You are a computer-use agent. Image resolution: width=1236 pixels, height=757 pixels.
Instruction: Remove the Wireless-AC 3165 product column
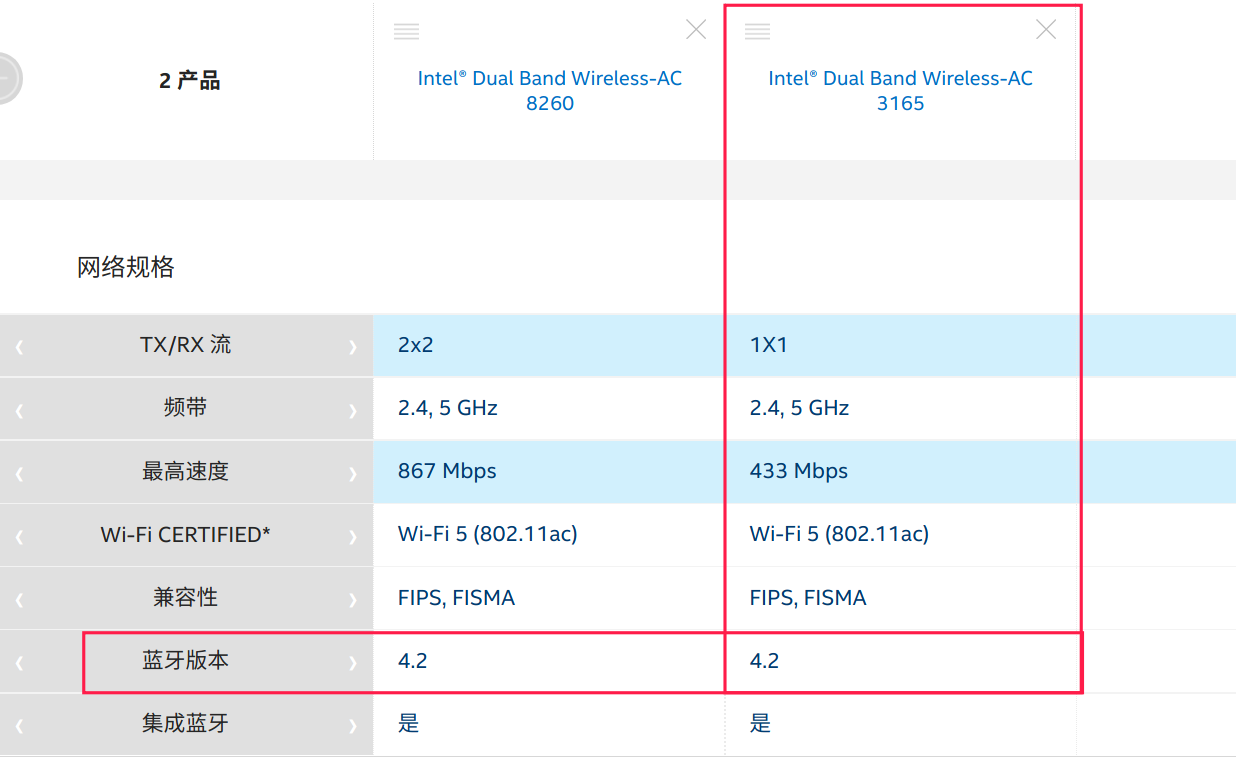(x=1046, y=30)
